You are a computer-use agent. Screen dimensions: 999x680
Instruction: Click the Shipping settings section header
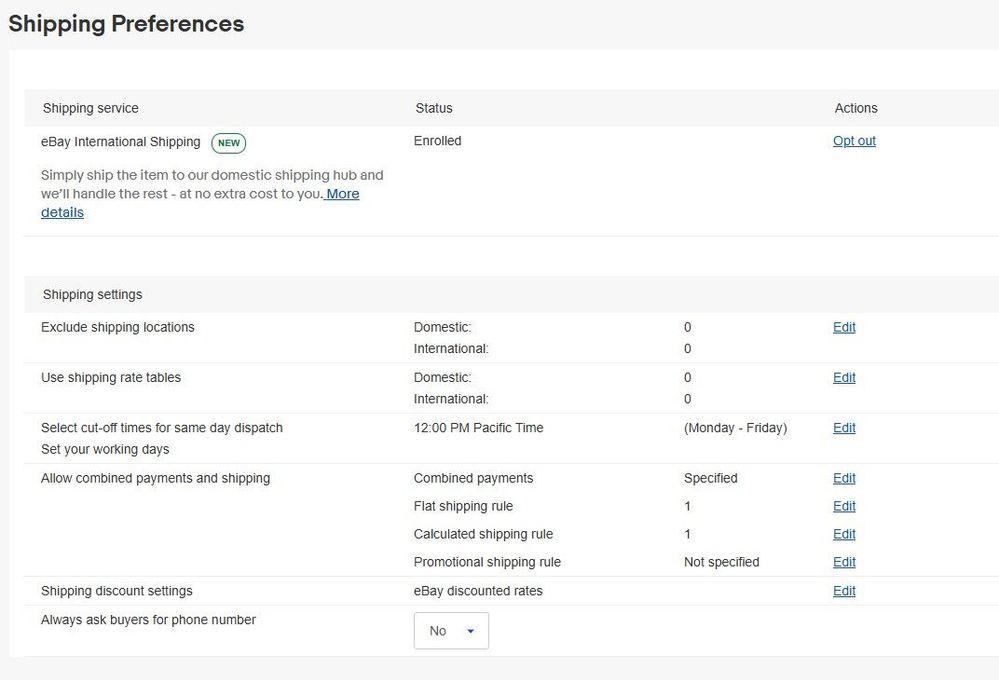point(92,294)
